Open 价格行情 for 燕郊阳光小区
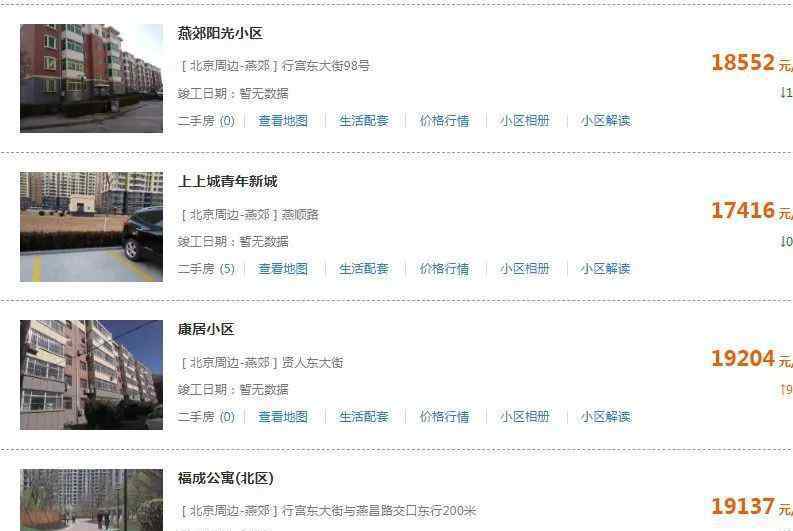793x531 pixels. tap(445, 121)
